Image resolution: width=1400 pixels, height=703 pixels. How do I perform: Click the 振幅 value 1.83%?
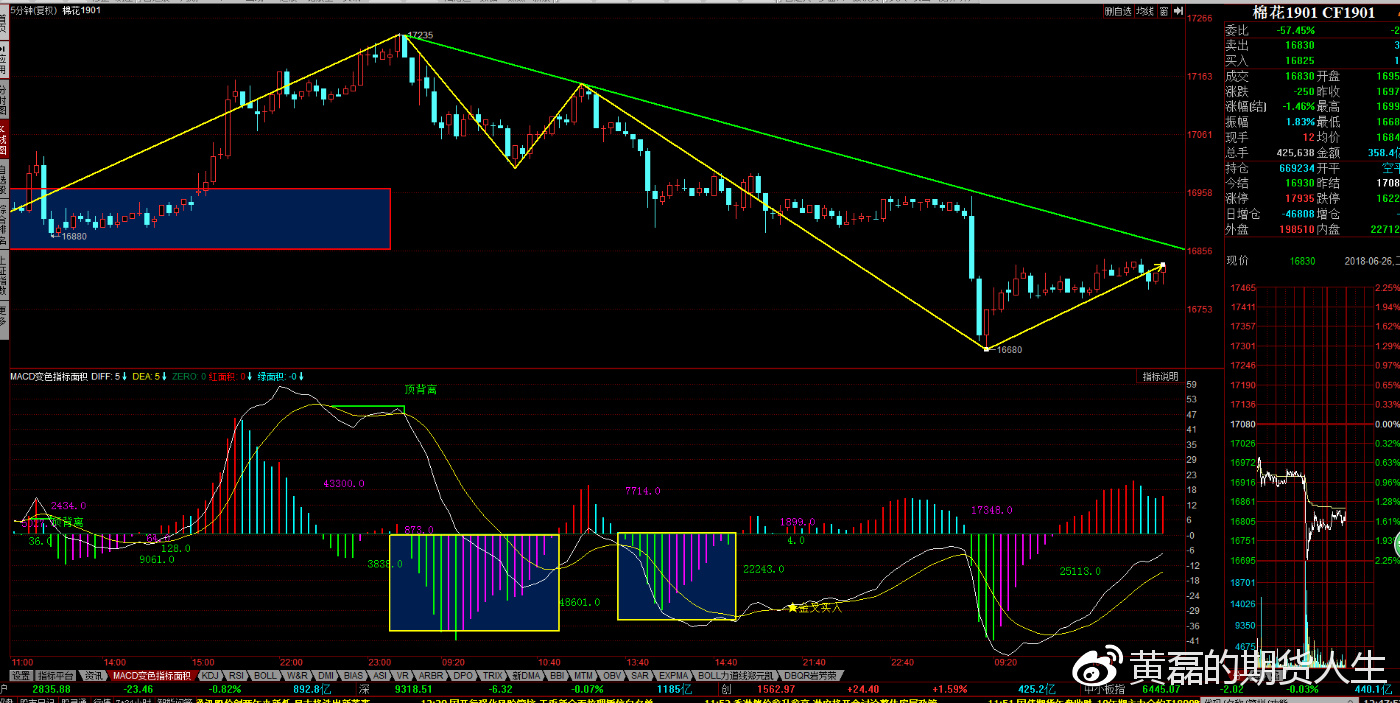pos(1300,122)
